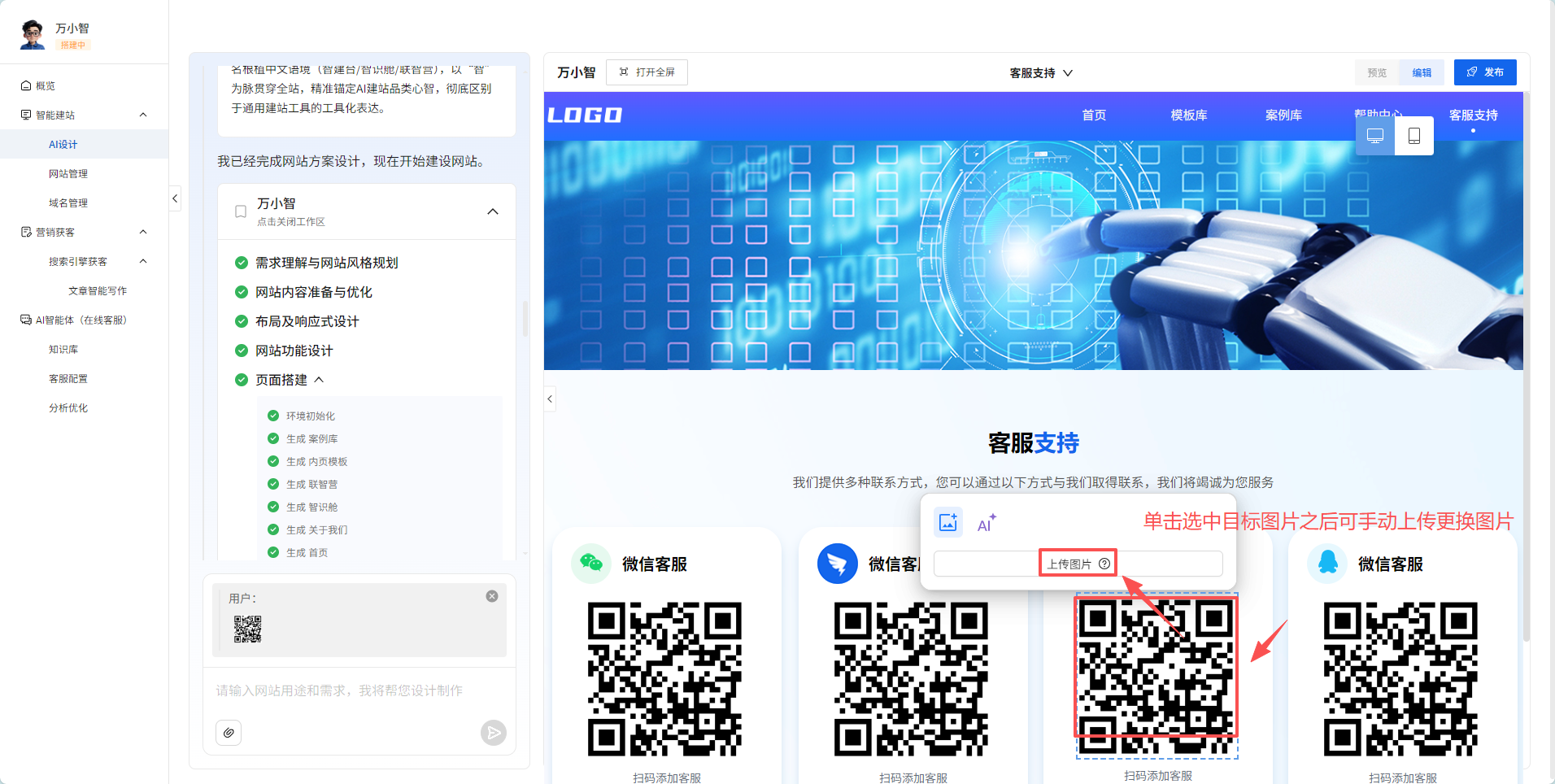Remove the attached QR image from input
The width and height of the screenshot is (1555, 784).
(x=492, y=596)
